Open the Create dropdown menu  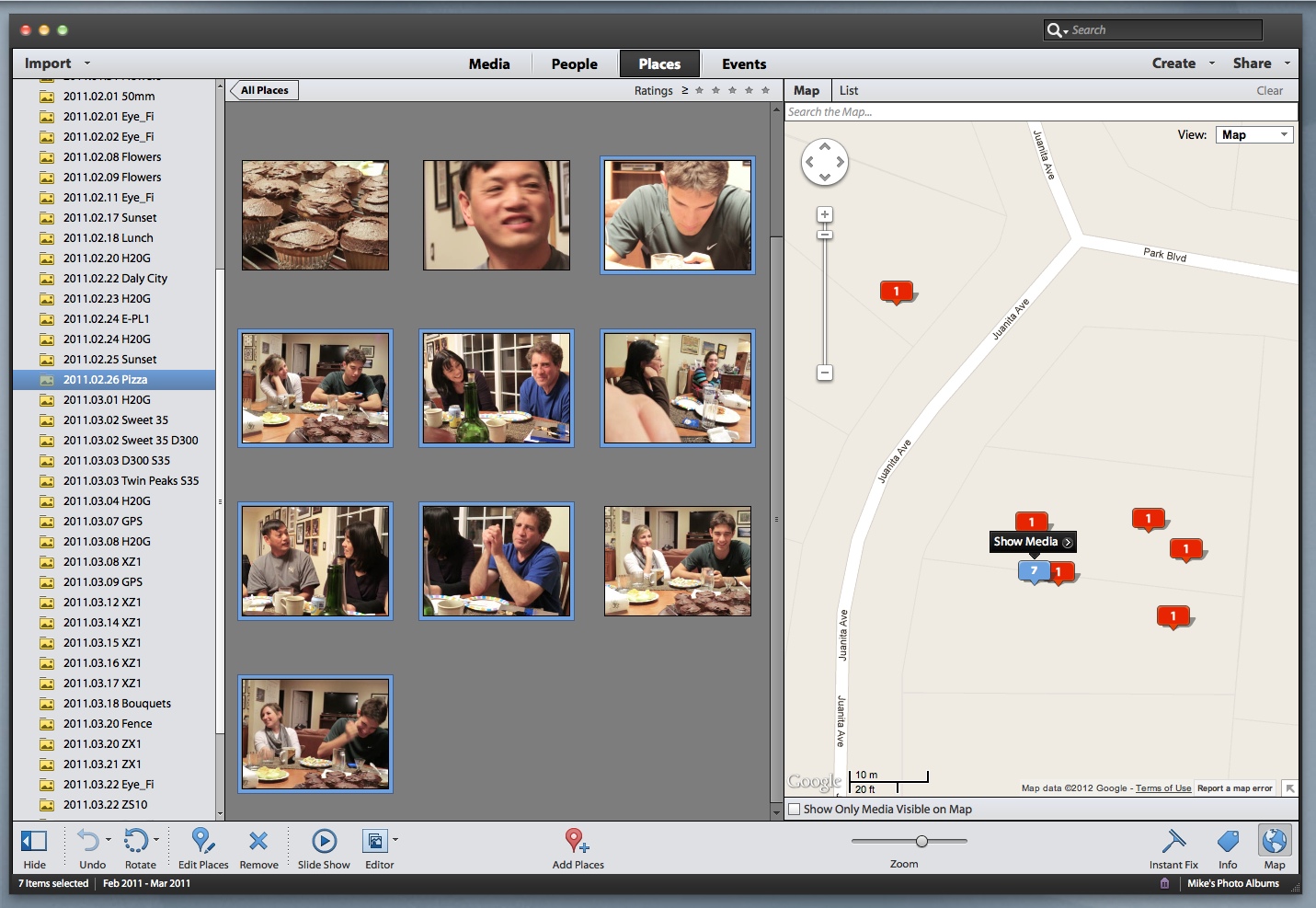pyautogui.click(x=1183, y=63)
